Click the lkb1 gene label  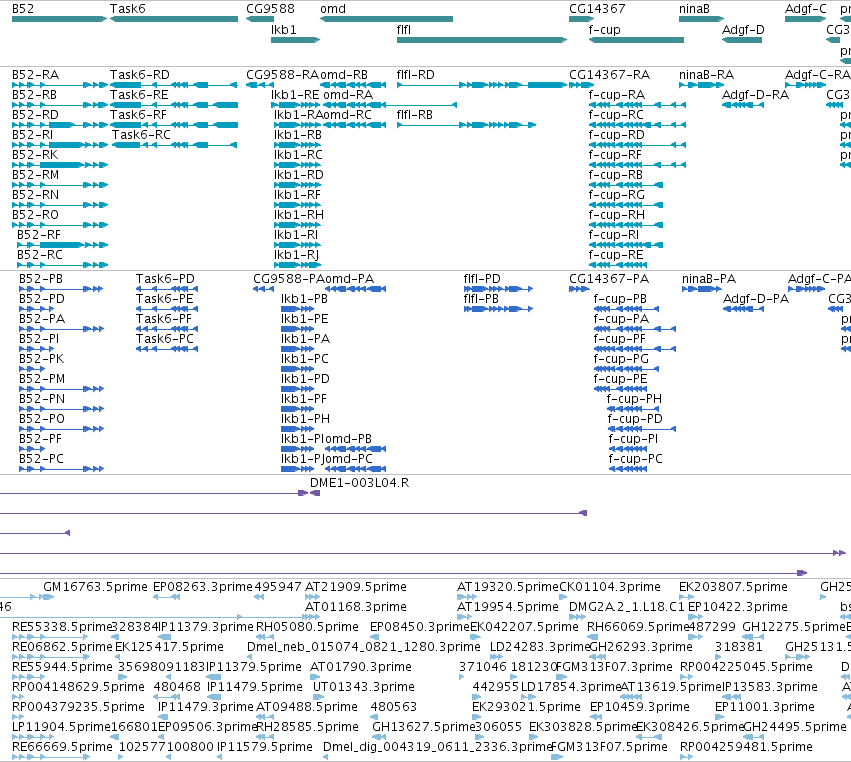point(284,29)
